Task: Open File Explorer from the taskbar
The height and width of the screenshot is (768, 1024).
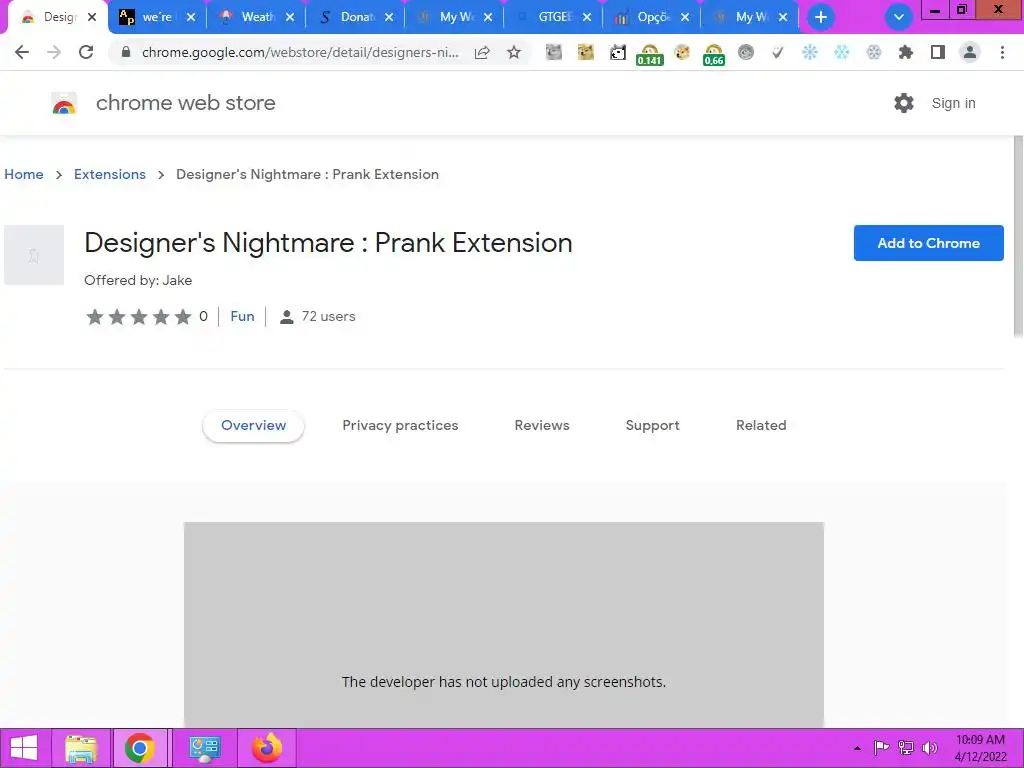Action: (x=81, y=748)
